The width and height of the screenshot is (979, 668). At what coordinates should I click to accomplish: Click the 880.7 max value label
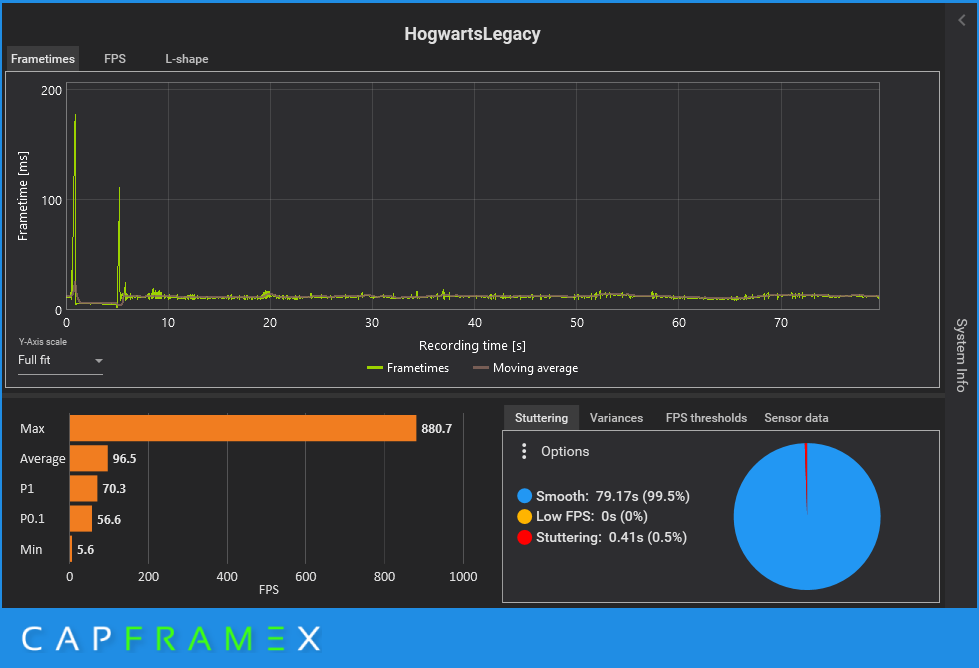436,429
